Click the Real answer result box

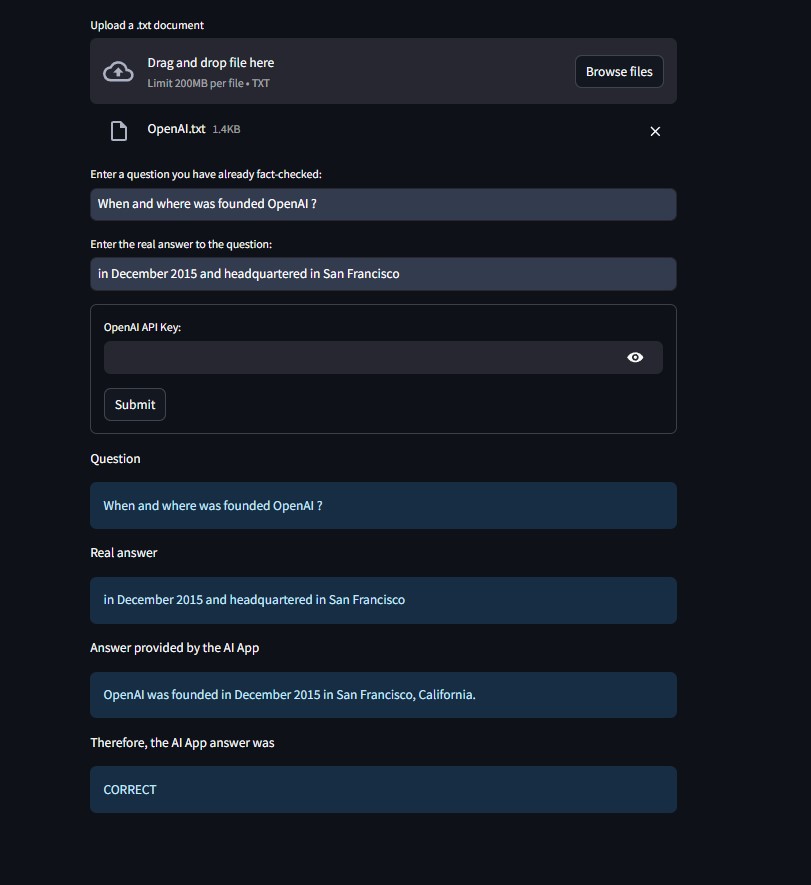click(x=383, y=600)
